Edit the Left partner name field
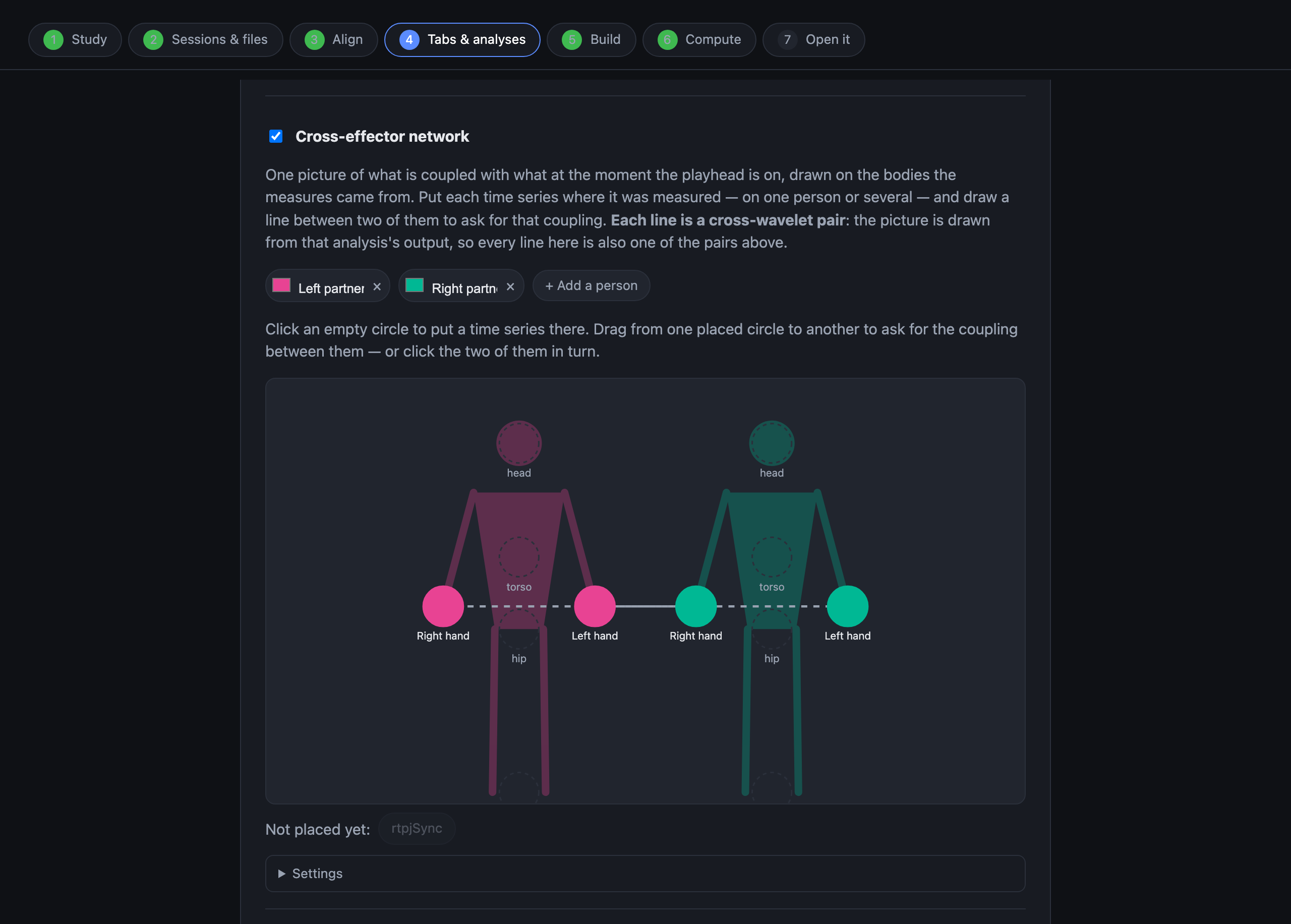The height and width of the screenshot is (924, 1291). coord(331,288)
